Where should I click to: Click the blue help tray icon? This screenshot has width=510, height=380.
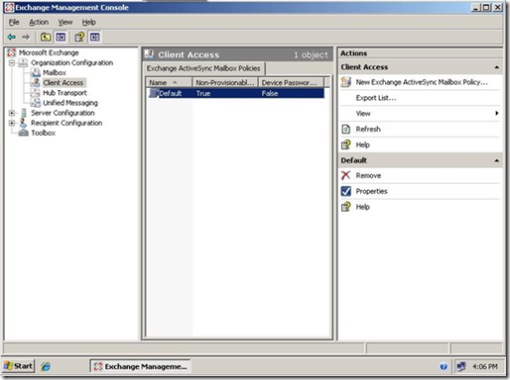point(443,366)
